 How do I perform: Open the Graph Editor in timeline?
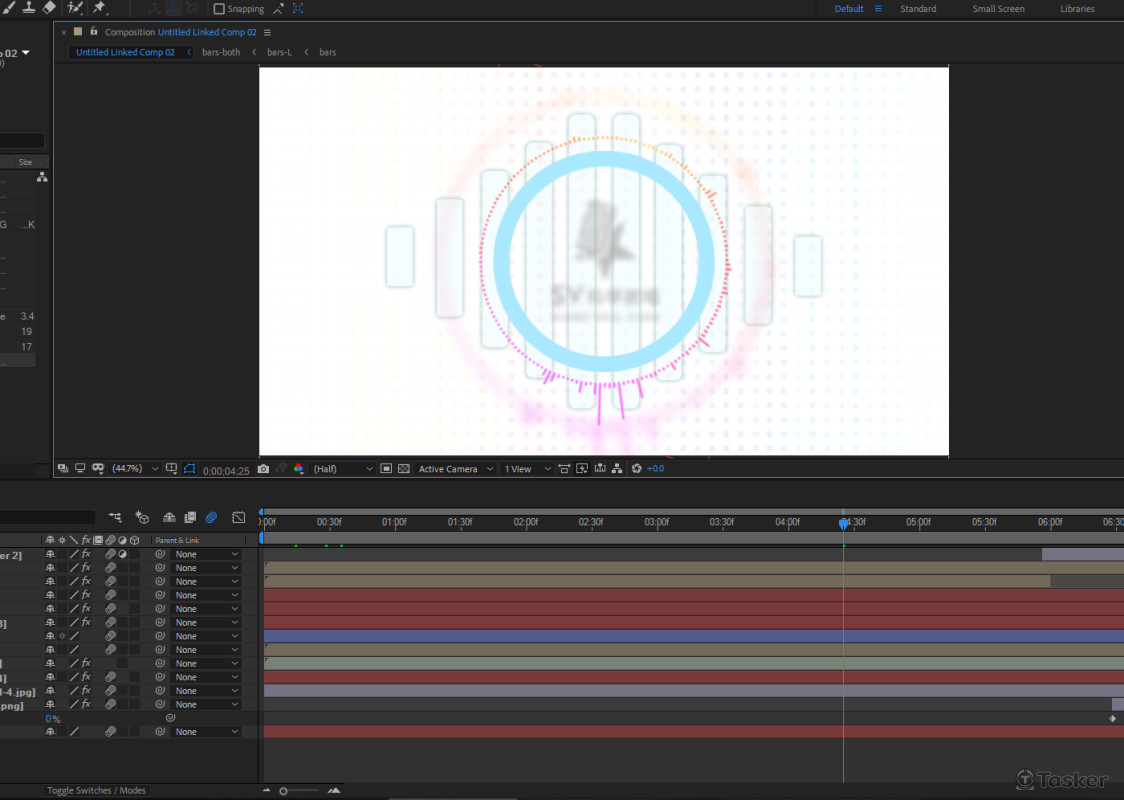click(238, 518)
